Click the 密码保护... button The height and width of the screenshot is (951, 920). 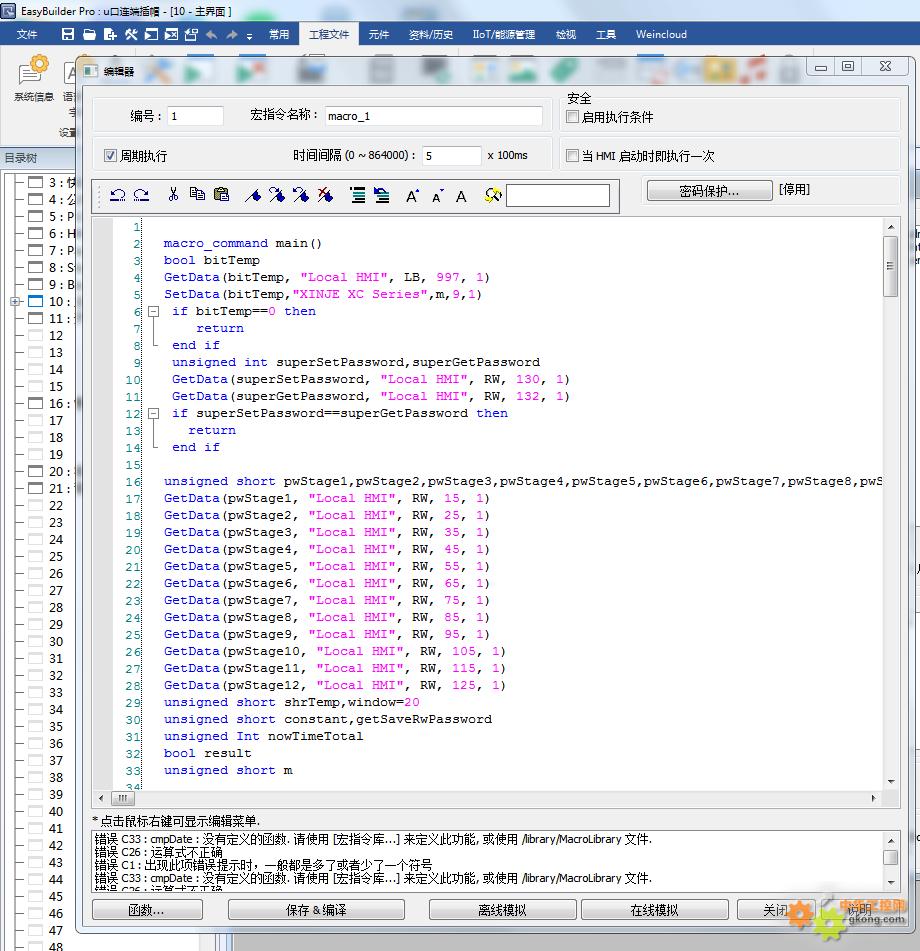[x=710, y=191]
